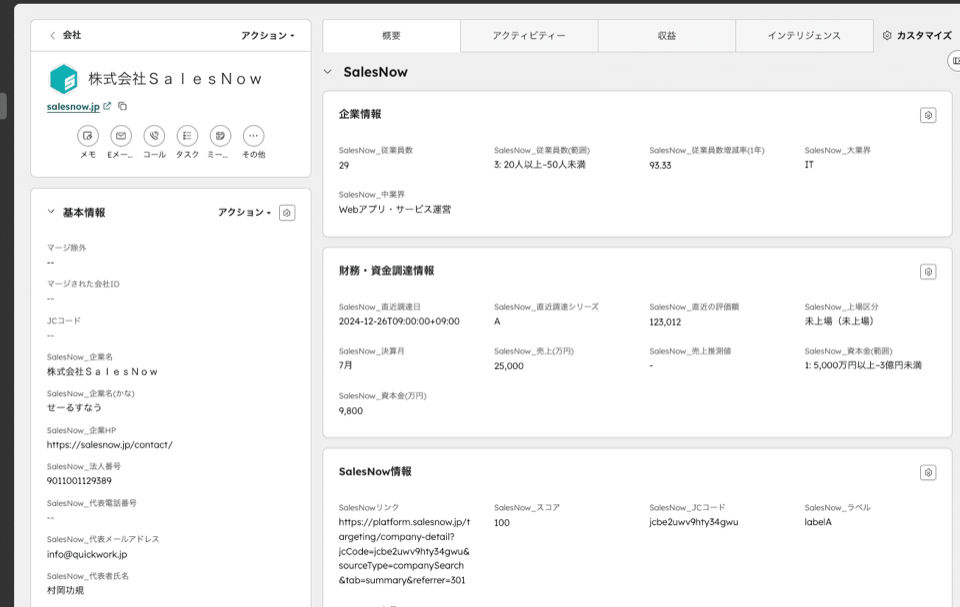Schedule a ミーティング
The height and width of the screenshot is (607, 960).
click(x=220, y=136)
